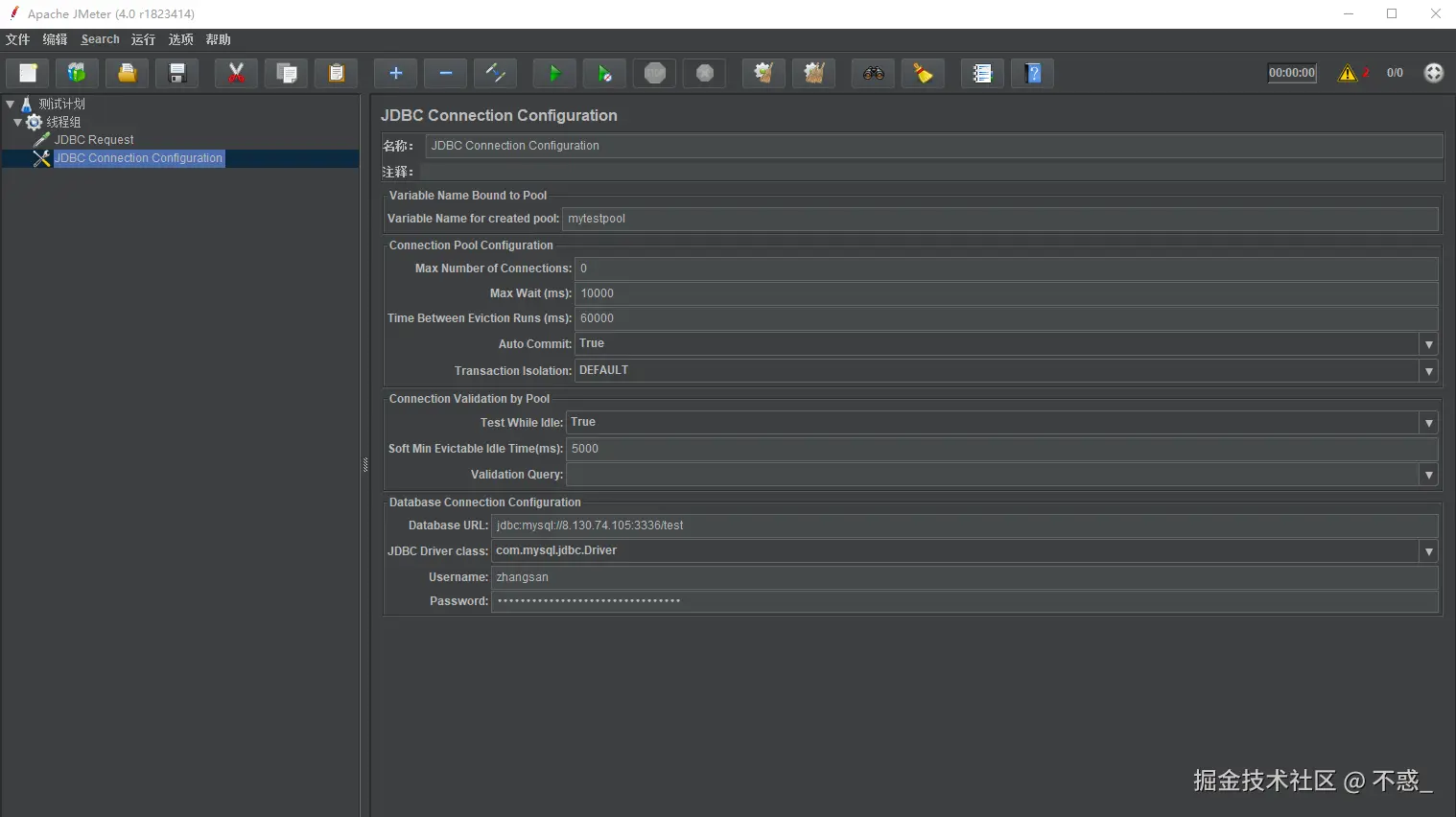This screenshot has width=1456, height=817.
Task: Show log viewer via warning triangle icon
Action: [x=1348, y=73]
